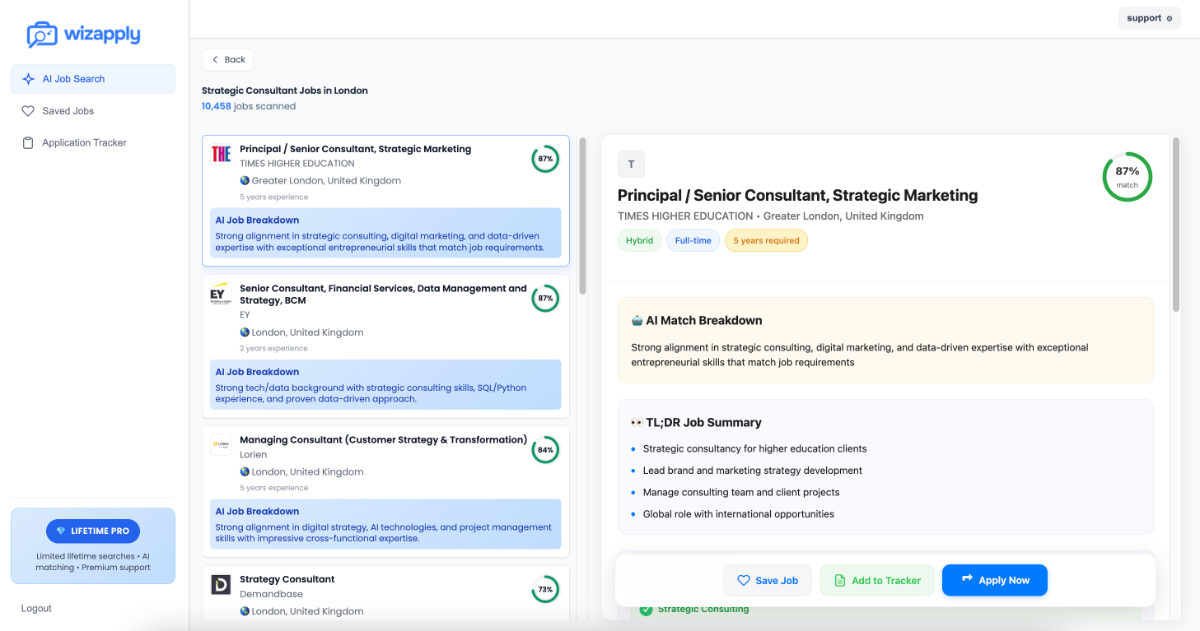Select the Times Higher Education job card title
This screenshot has width=1200, height=631.
355,149
